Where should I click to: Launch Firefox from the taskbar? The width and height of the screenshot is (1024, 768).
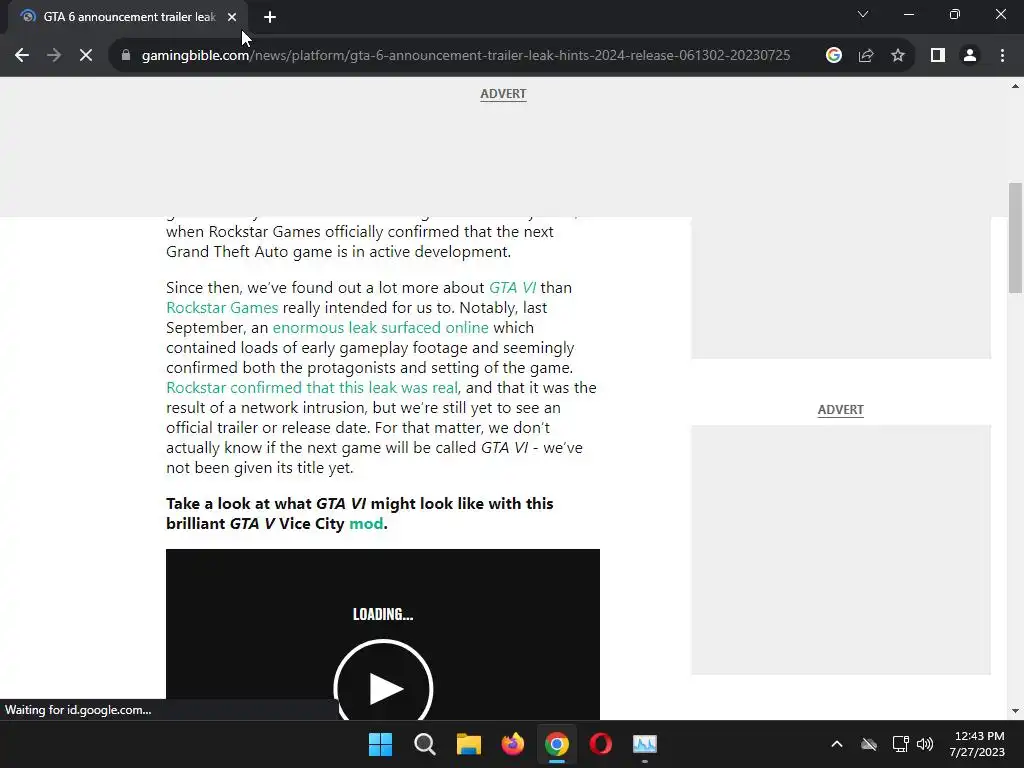tap(513, 744)
